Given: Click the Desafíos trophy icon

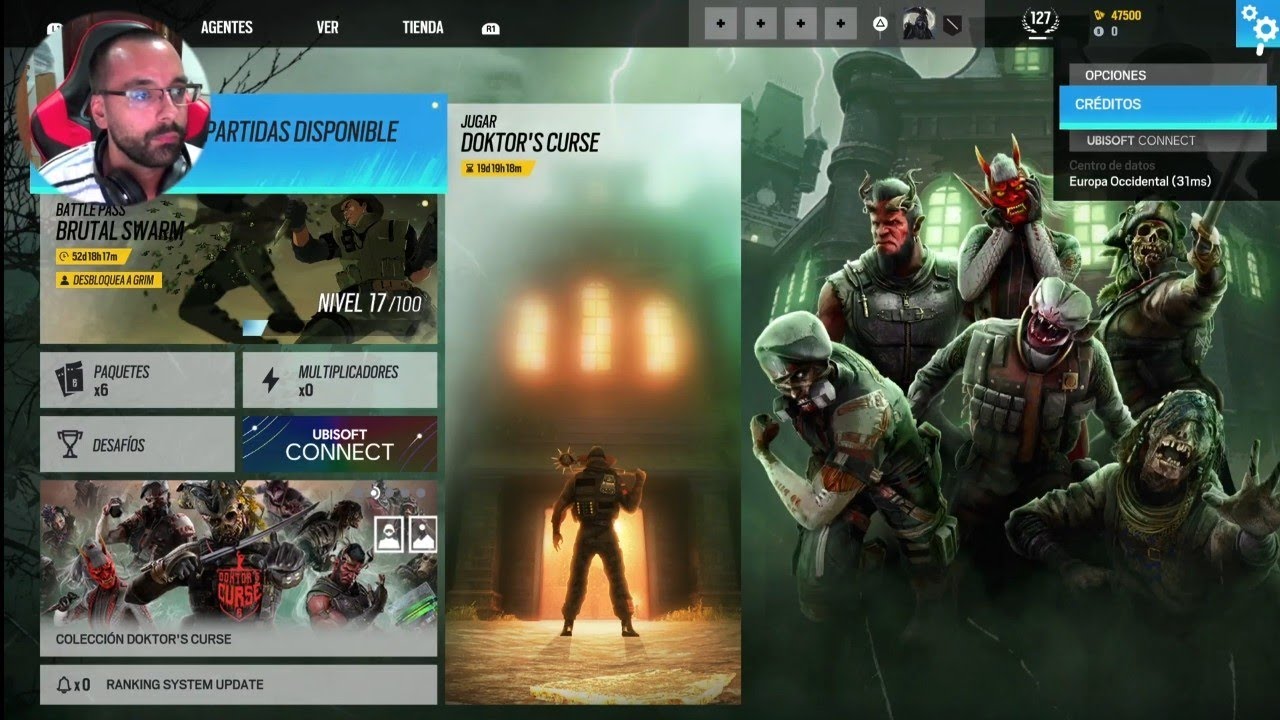Looking at the screenshot, I should 70,445.
